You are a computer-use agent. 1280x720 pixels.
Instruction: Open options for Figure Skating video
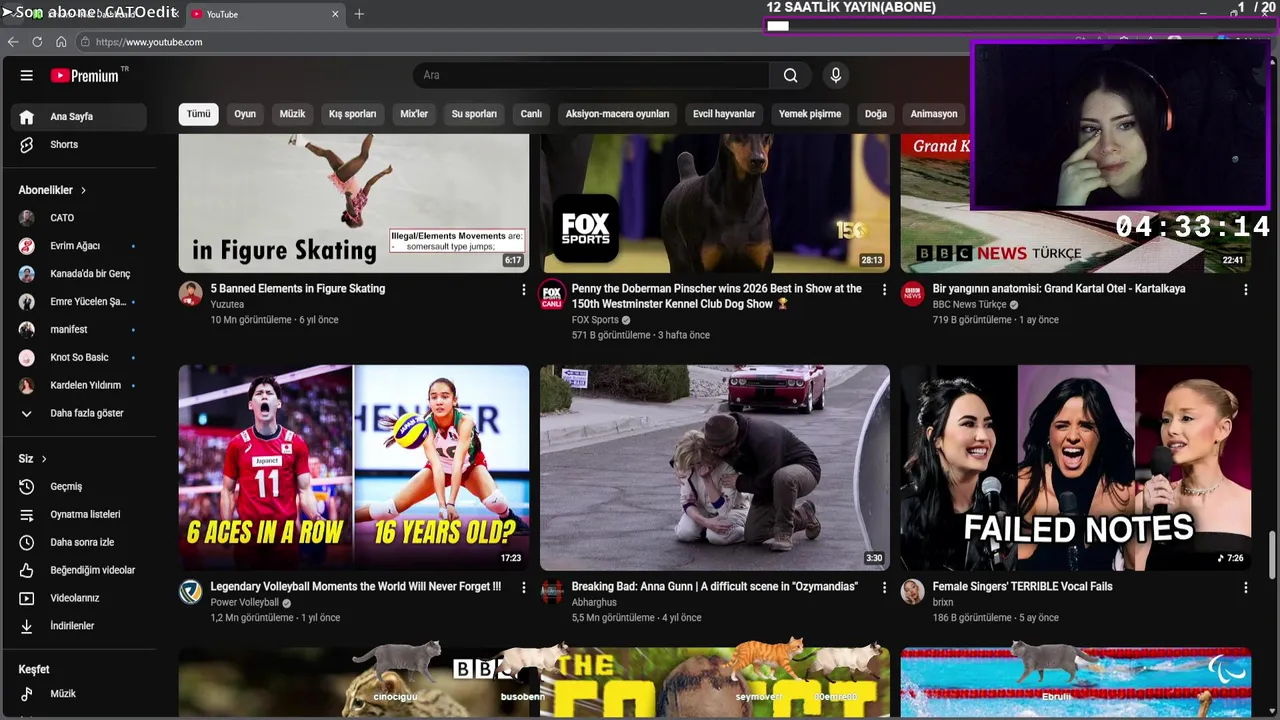tap(523, 289)
